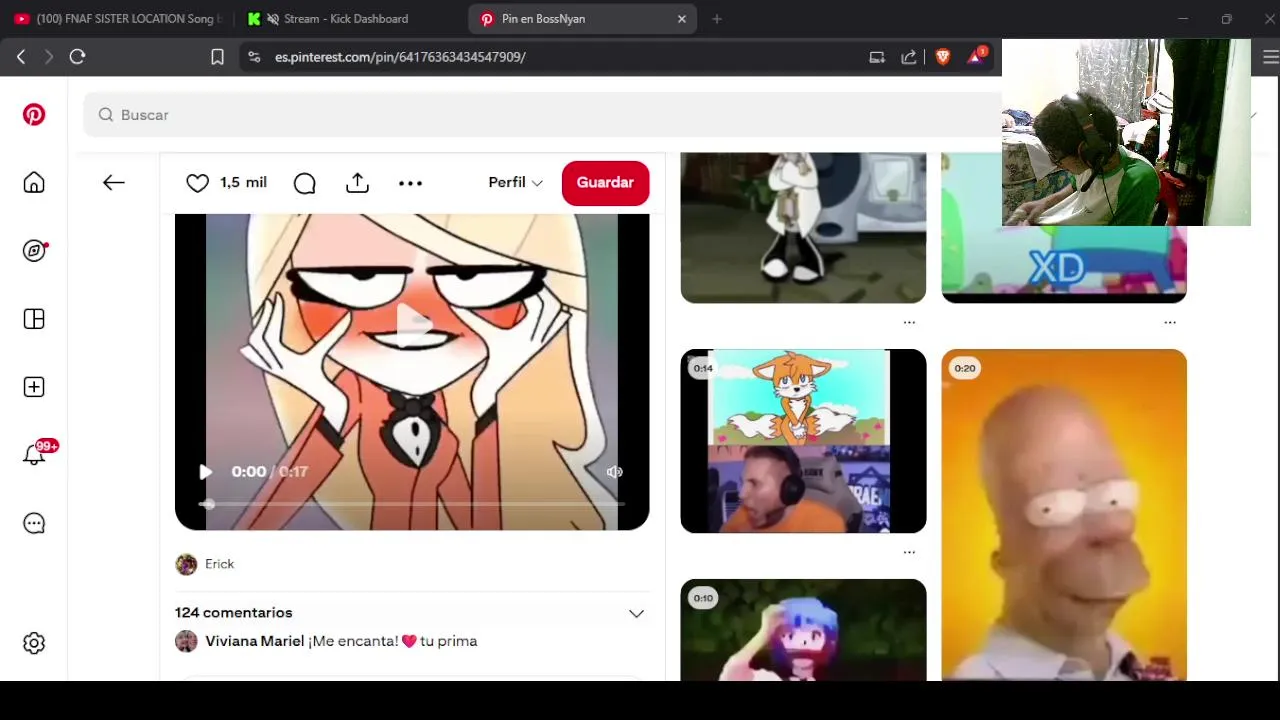
Task: Open options dots under XD pin
Action: [x=1170, y=322]
